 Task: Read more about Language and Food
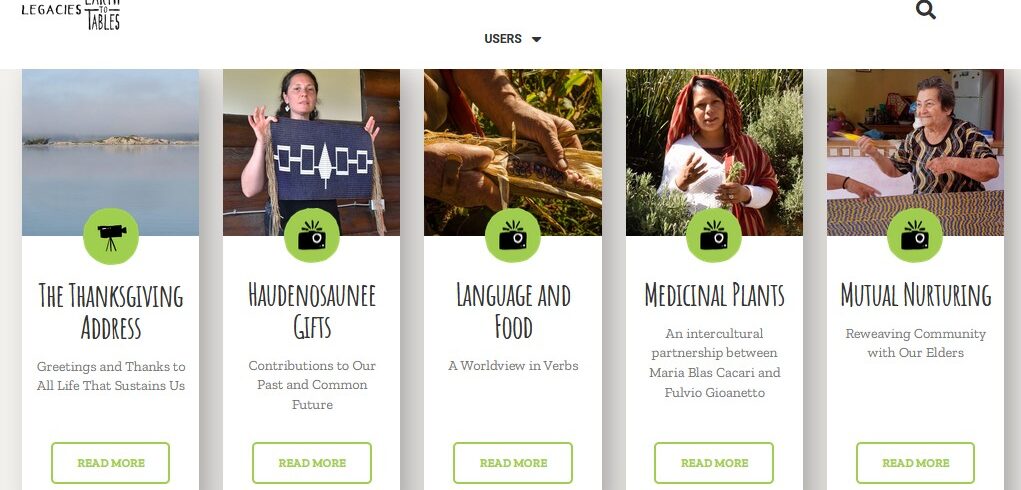coord(513,463)
